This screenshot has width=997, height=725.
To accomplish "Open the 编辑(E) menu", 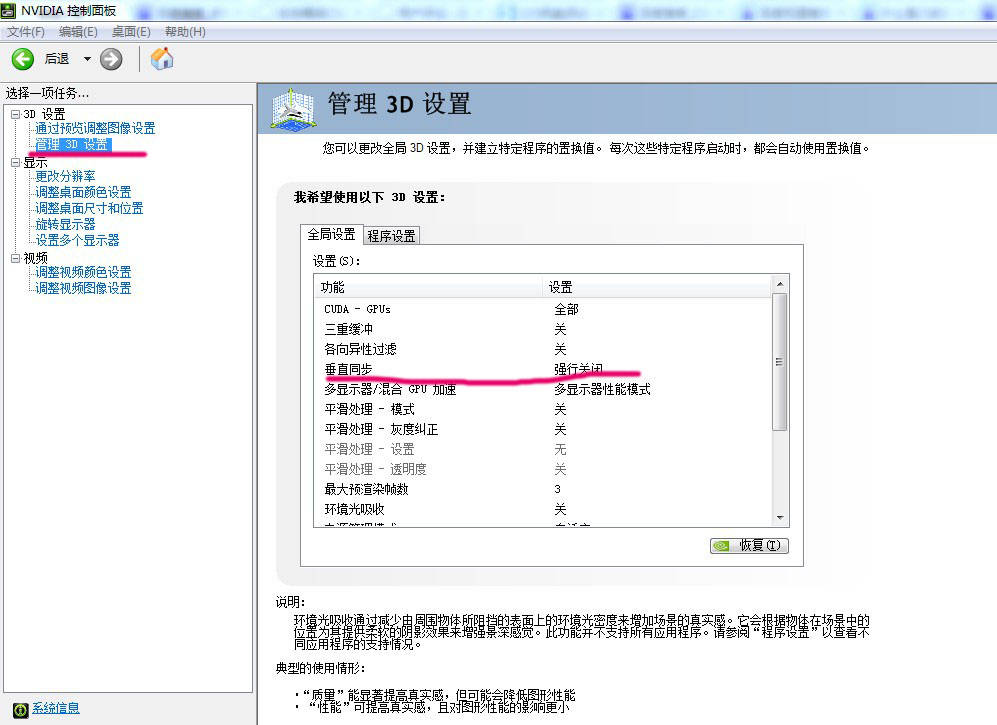I will click(x=78, y=32).
